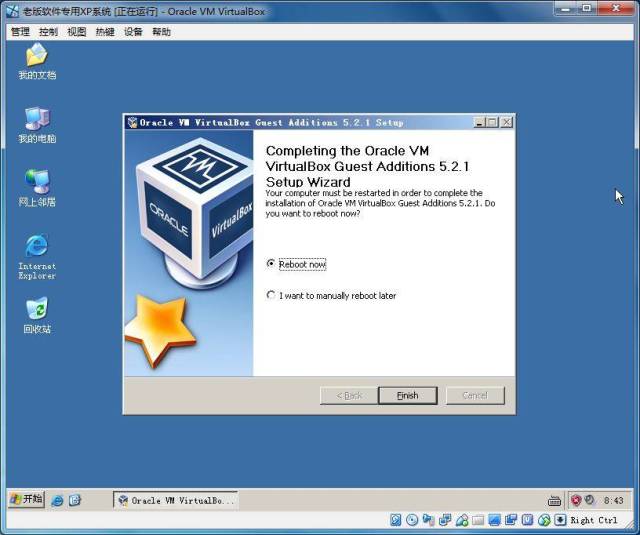
Task: Click the security alert shield tray icon
Action: point(576,500)
